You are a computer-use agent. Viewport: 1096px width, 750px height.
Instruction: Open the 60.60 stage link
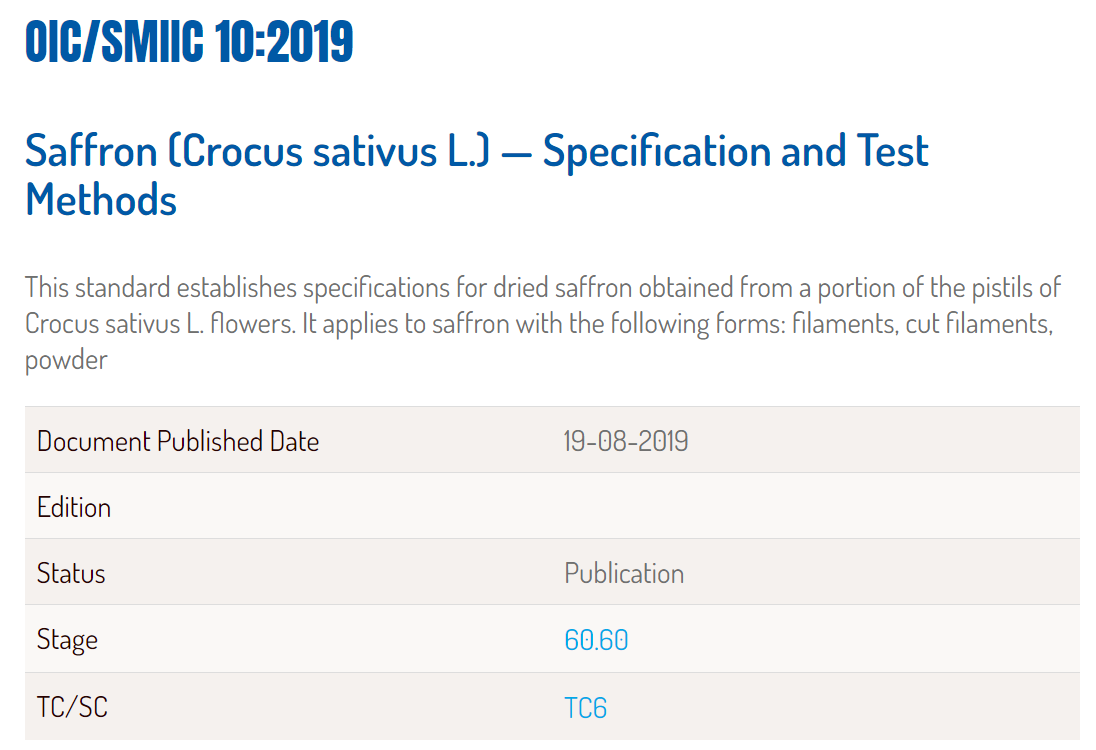[x=596, y=640]
